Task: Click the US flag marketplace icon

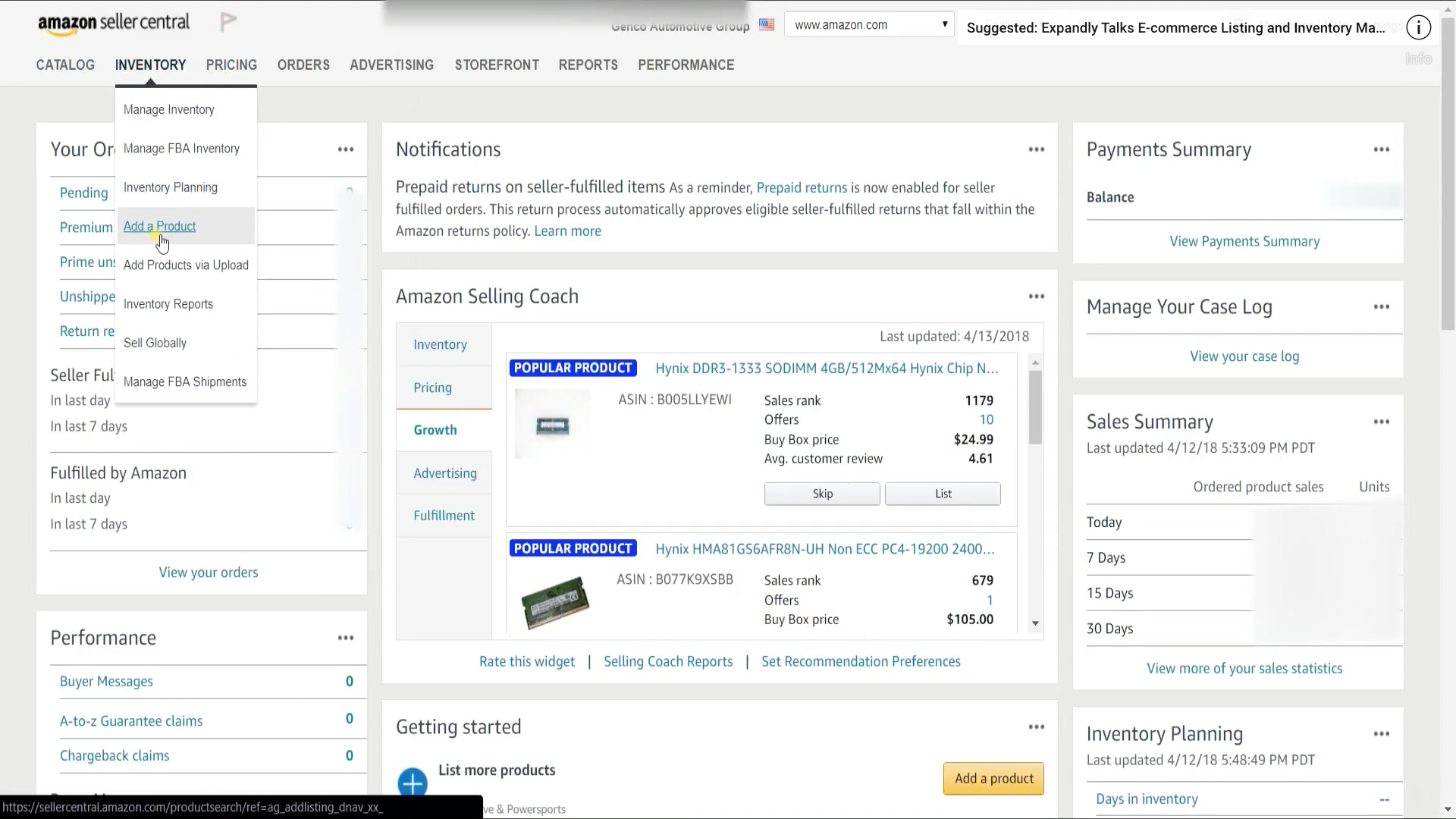Action: click(x=767, y=25)
